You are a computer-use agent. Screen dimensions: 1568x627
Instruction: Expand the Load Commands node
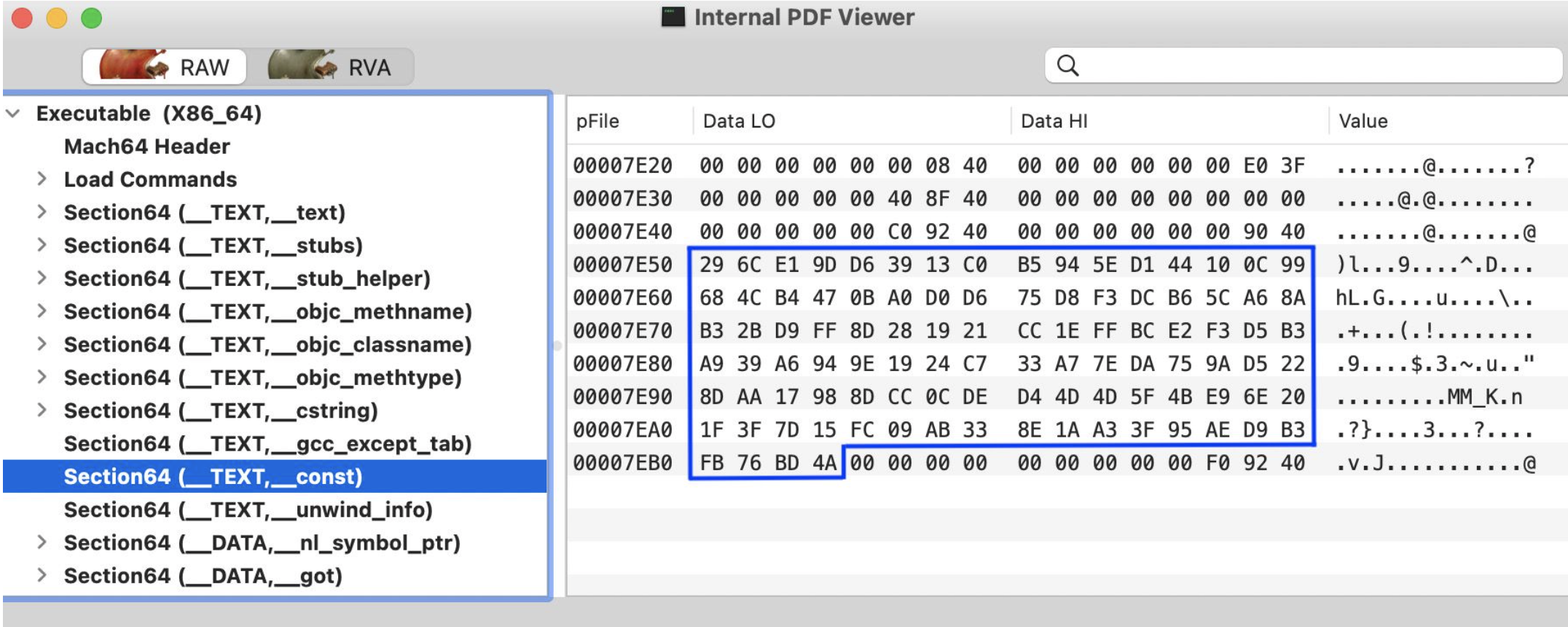tap(42, 179)
